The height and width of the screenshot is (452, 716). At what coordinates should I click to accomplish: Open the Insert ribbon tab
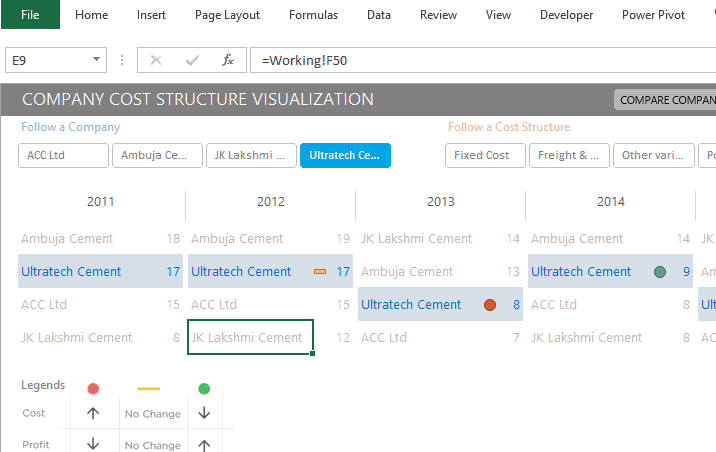click(x=151, y=15)
